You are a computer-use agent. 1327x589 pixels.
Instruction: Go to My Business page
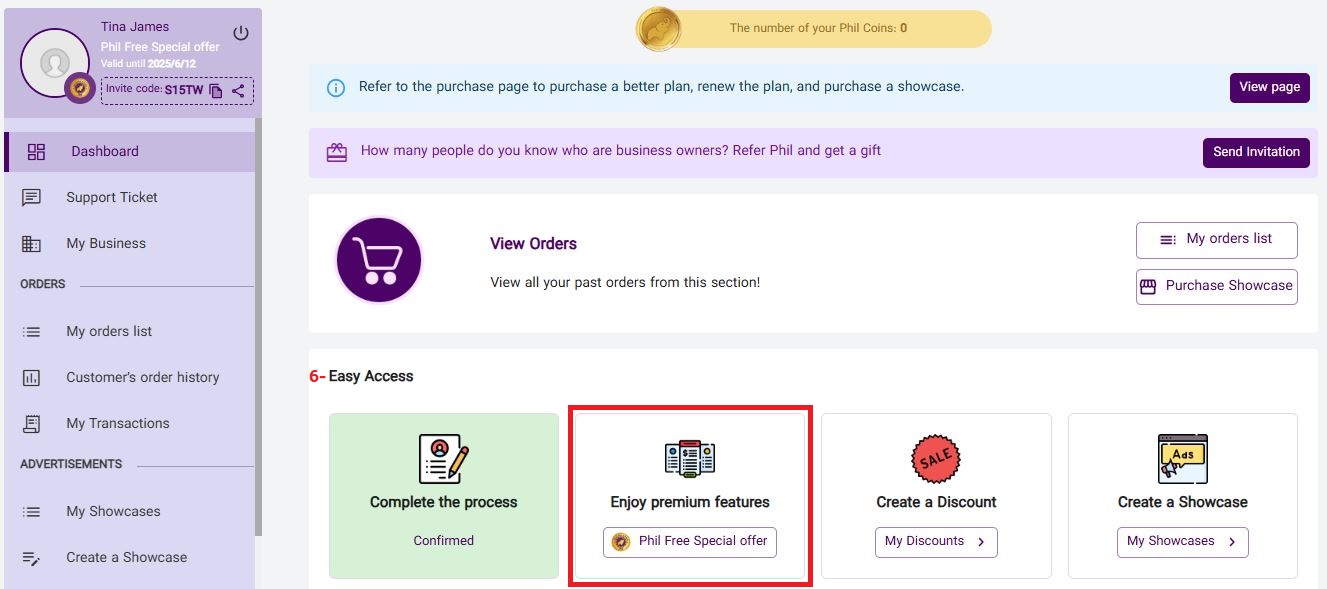[x=106, y=244]
